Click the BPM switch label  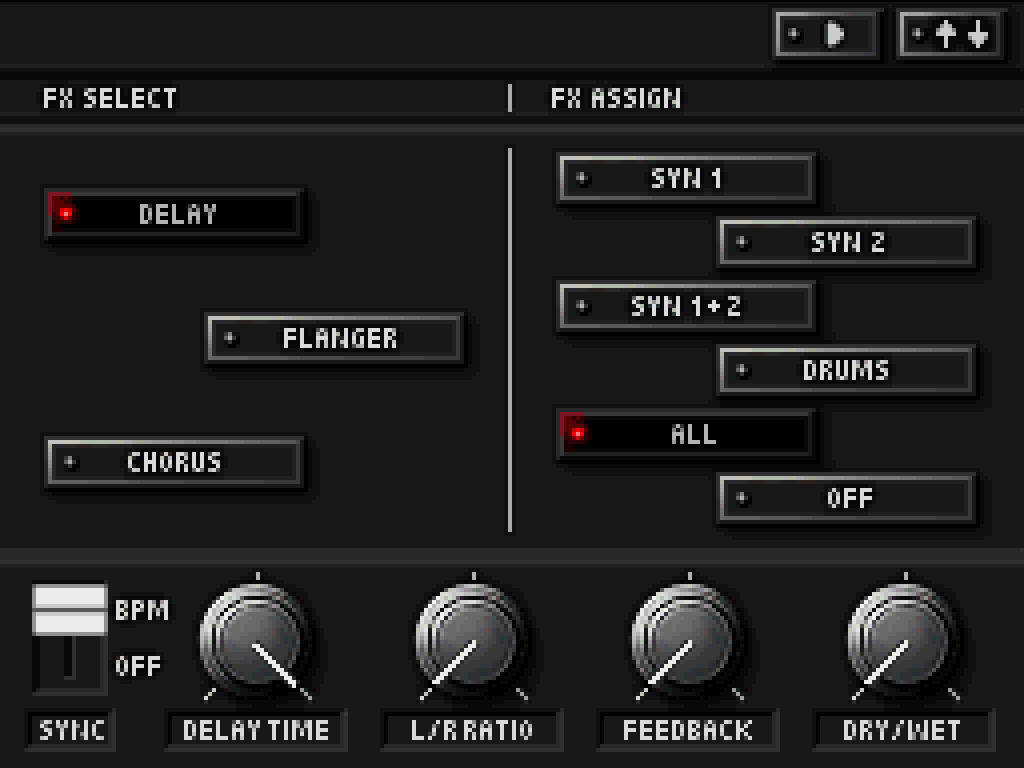pos(142,610)
